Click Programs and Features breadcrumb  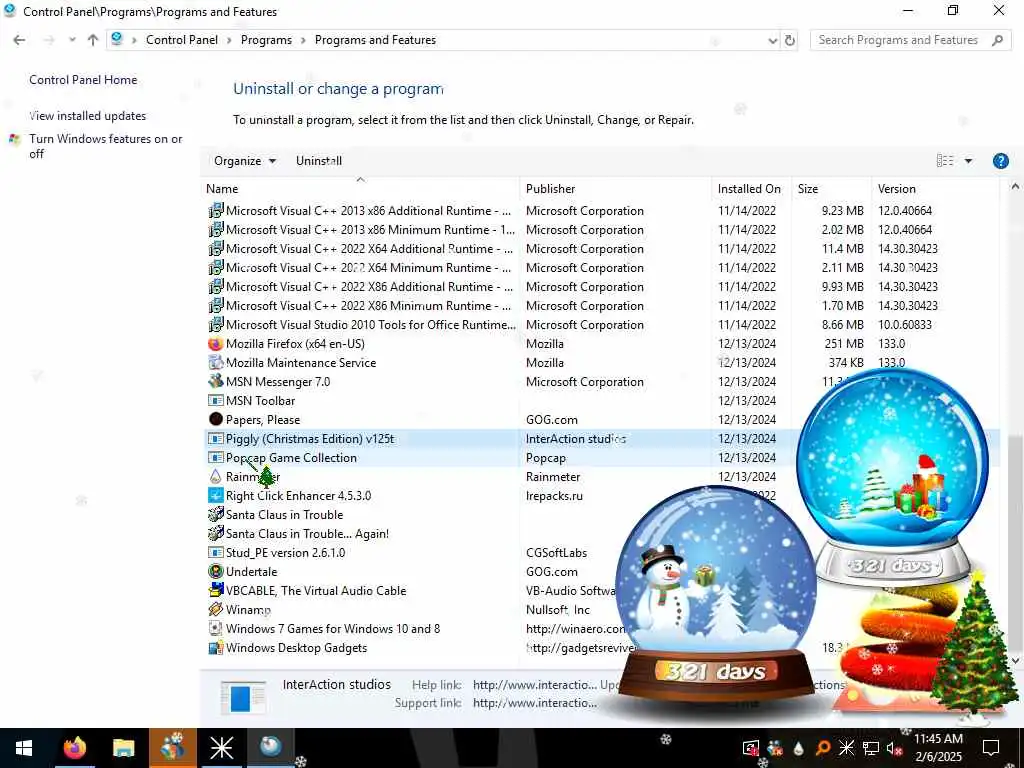coord(375,40)
